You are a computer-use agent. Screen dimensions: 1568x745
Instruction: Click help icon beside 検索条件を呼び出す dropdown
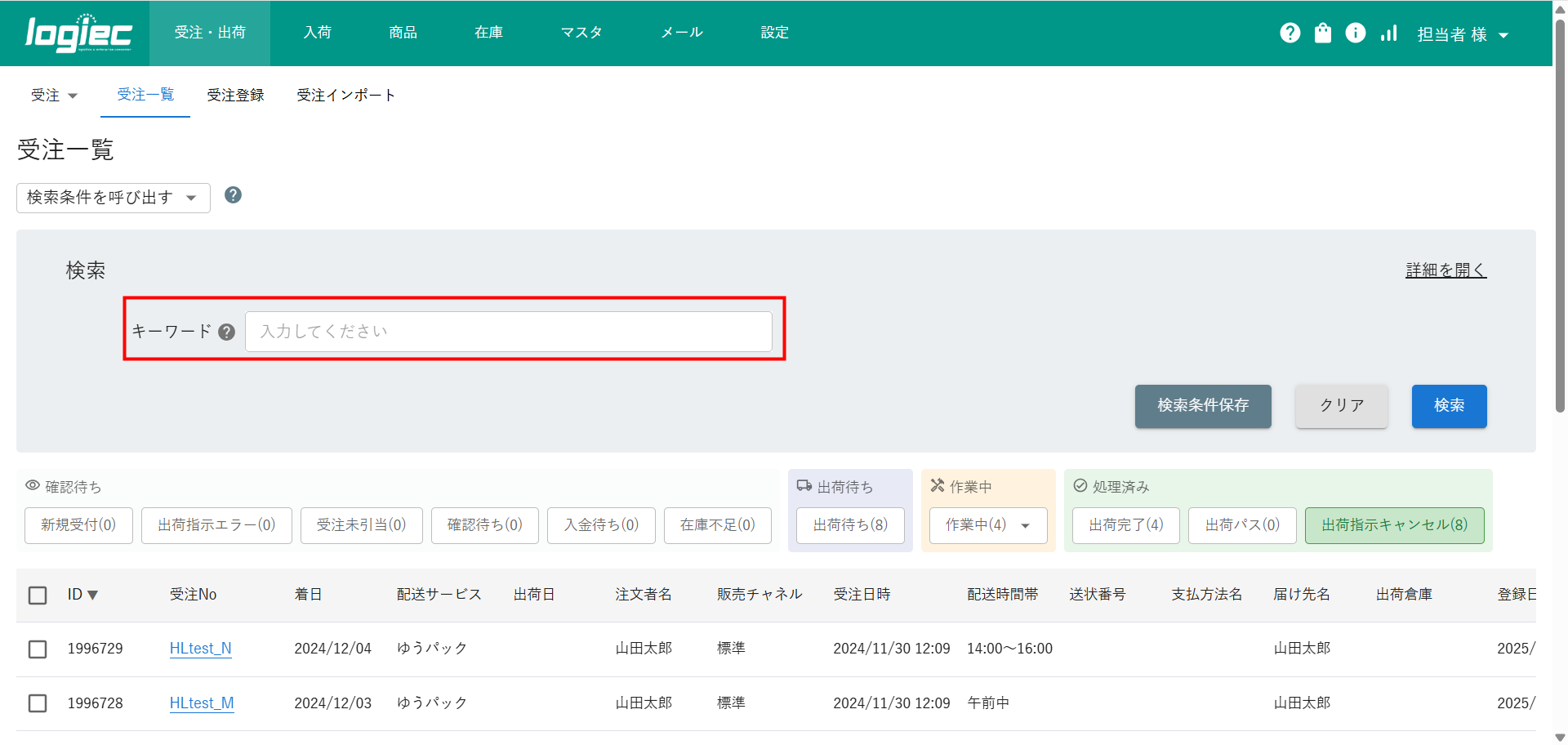[x=233, y=195]
